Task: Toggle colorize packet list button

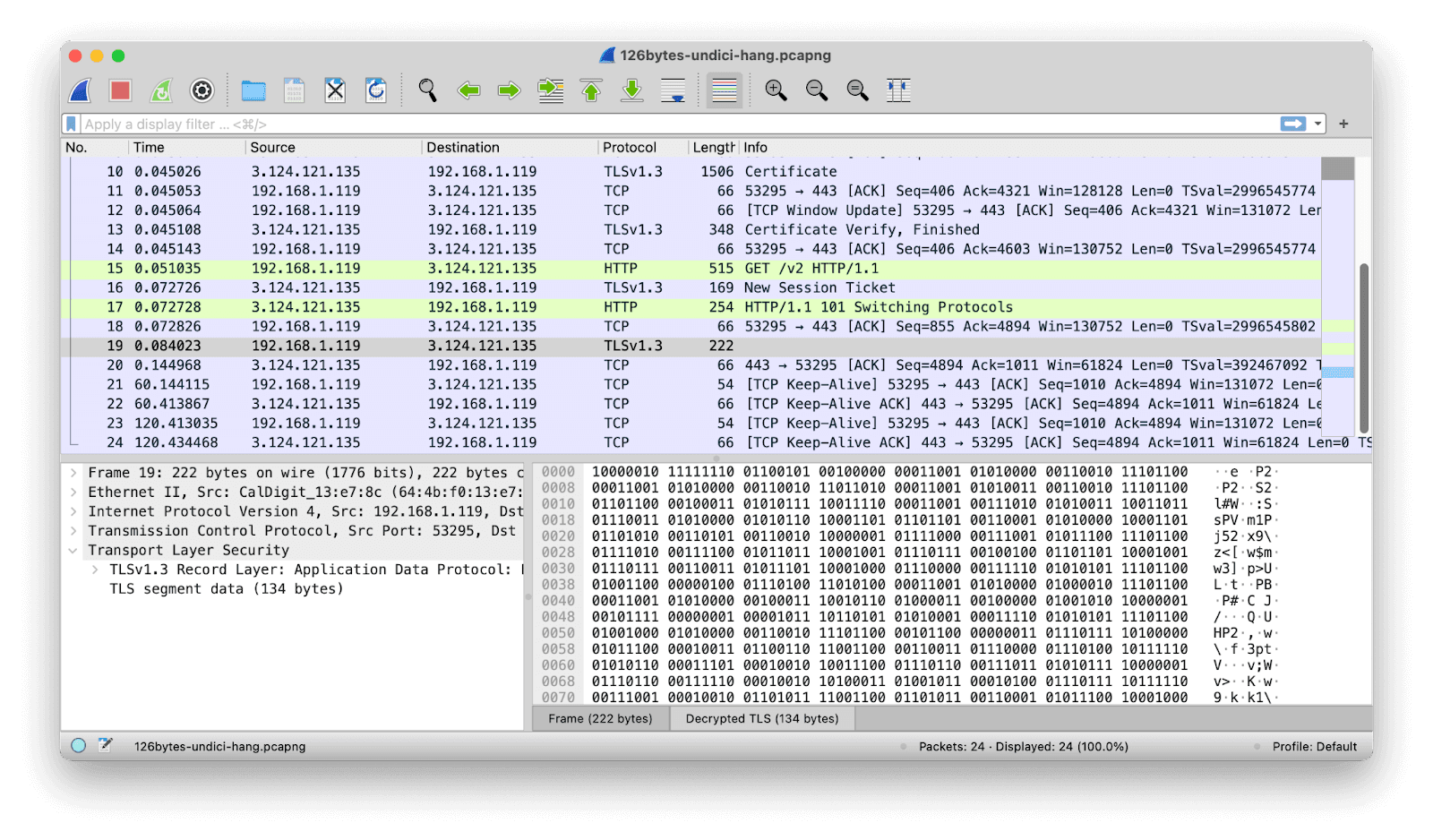Action: 724,90
